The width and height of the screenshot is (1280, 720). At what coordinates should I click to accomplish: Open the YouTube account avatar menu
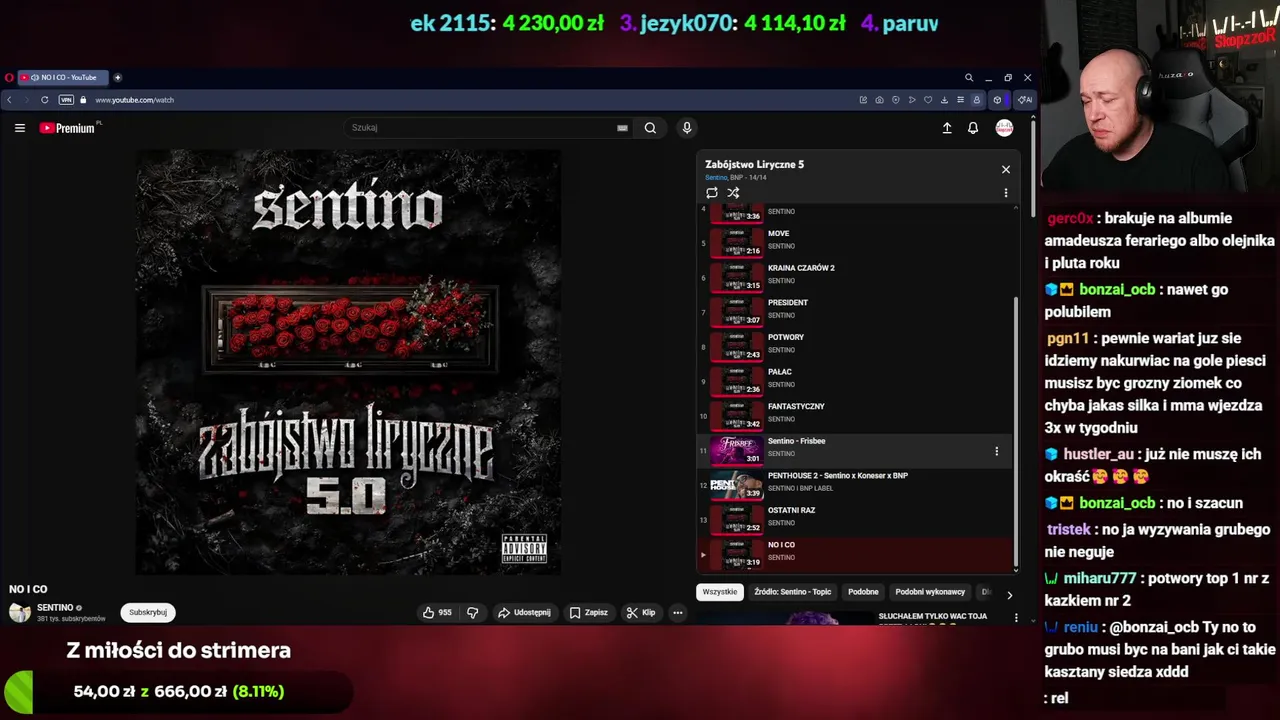click(x=1004, y=128)
